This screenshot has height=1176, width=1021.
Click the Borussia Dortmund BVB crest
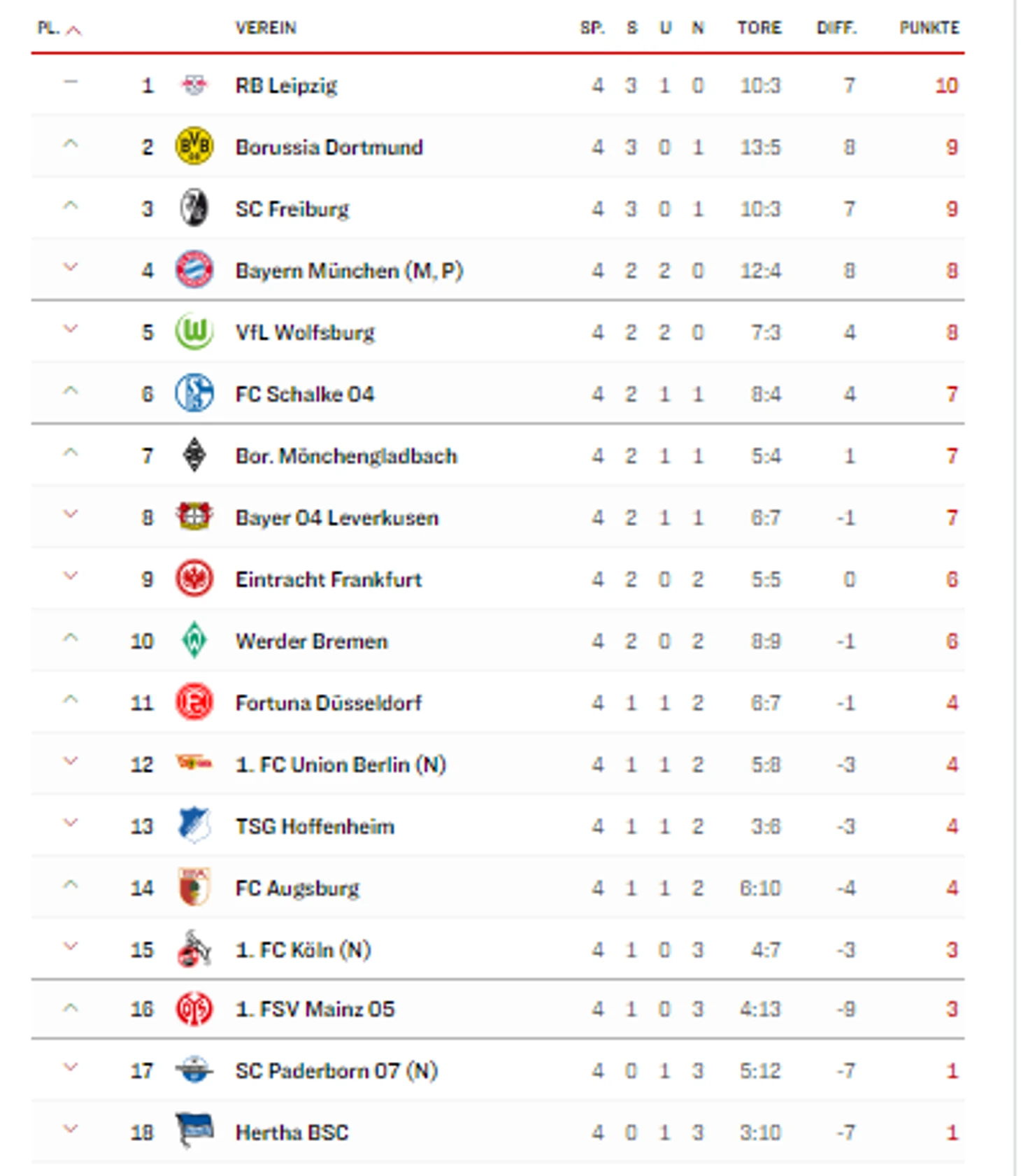coord(194,146)
